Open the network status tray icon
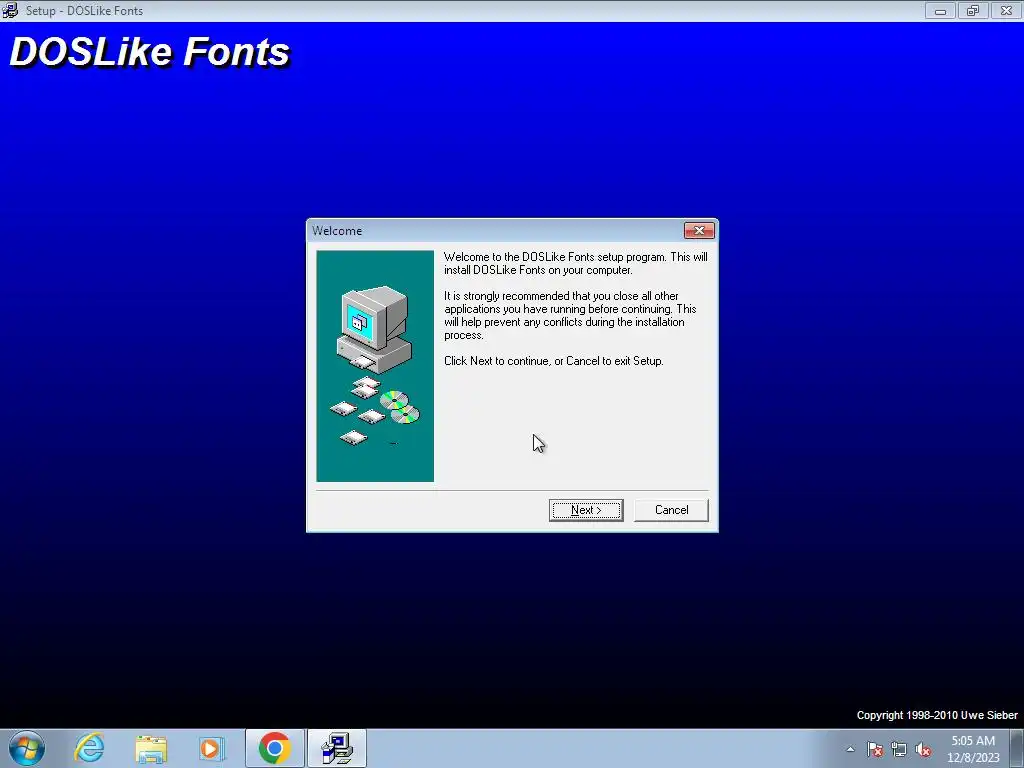Screen dimensions: 1024x768 [x=899, y=749]
